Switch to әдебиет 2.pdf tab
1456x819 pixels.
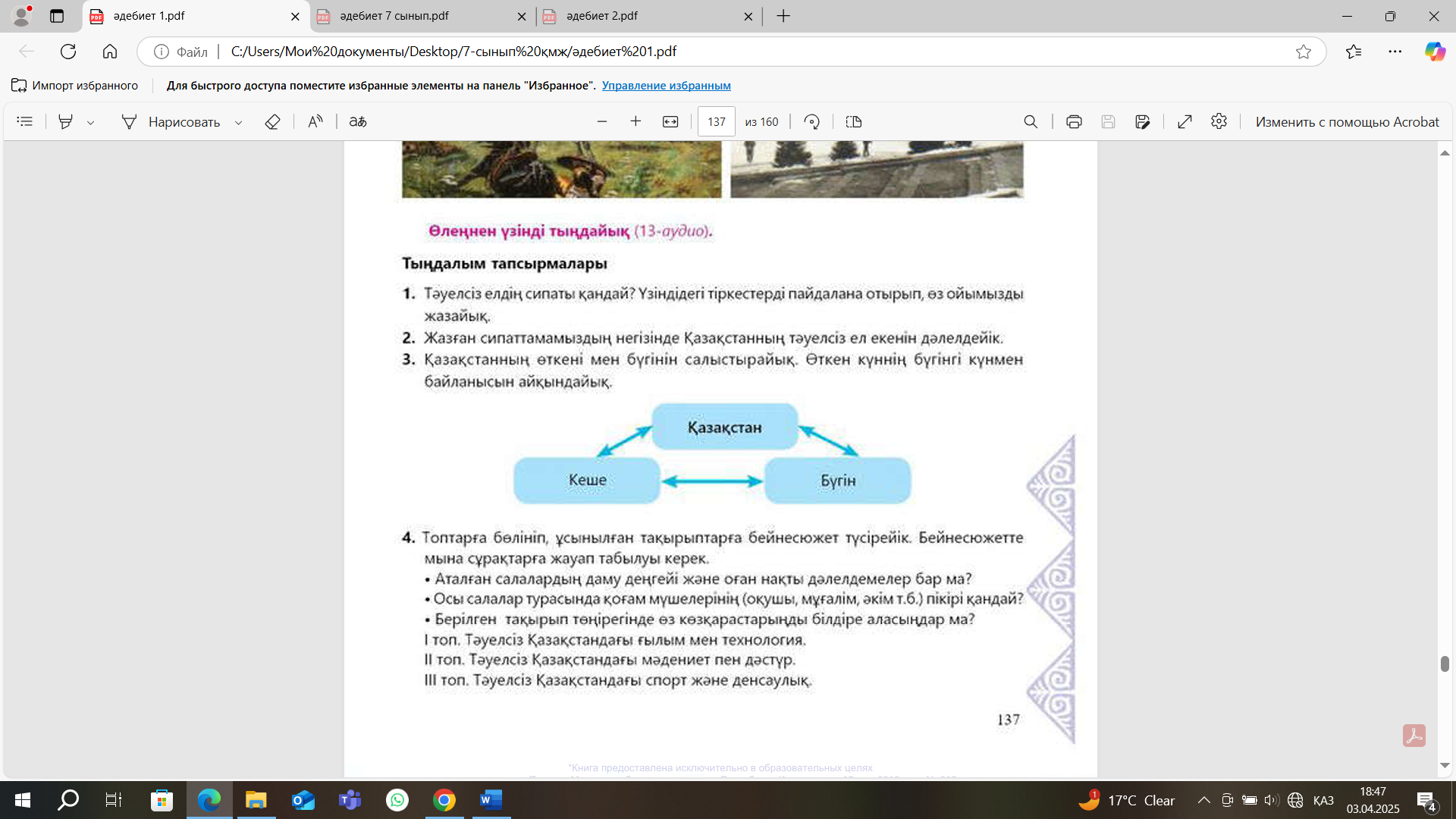click(602, 16)
